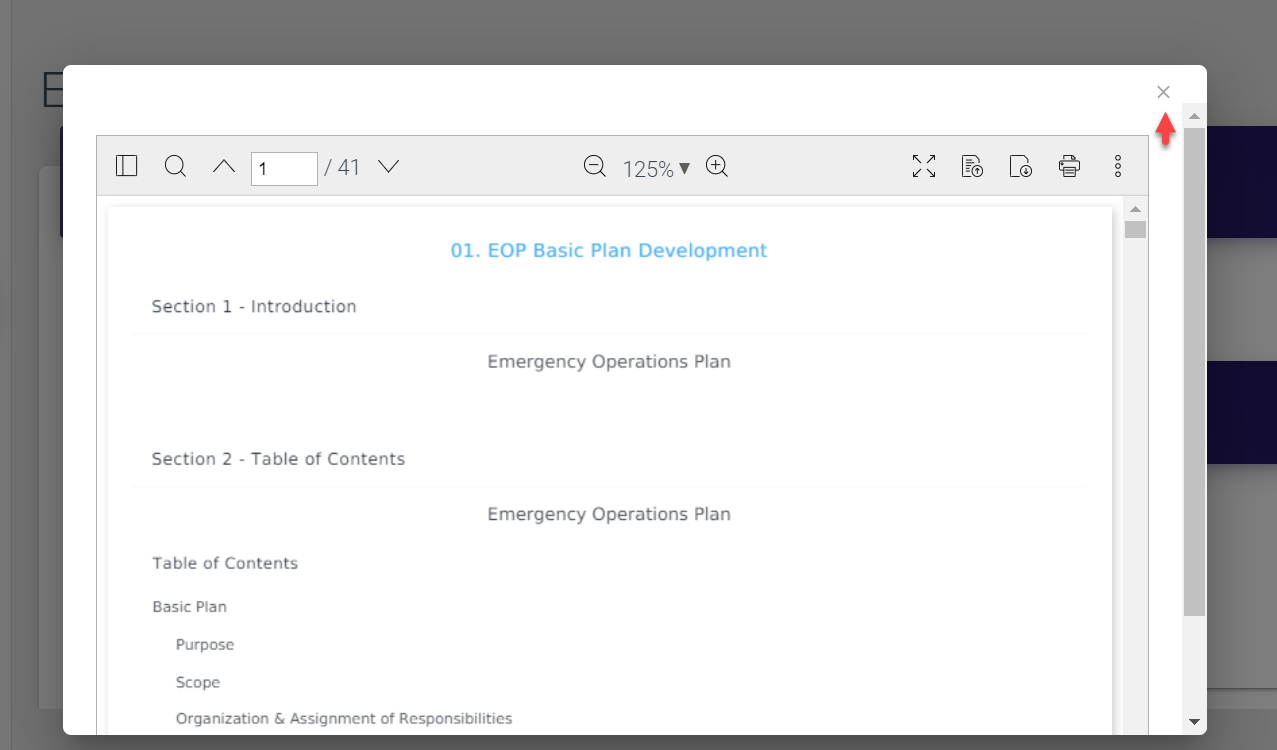This screenshot has height=750, width=1277.
Task: Zoom in with the plus magnifier
Action: tap(717, 167)
